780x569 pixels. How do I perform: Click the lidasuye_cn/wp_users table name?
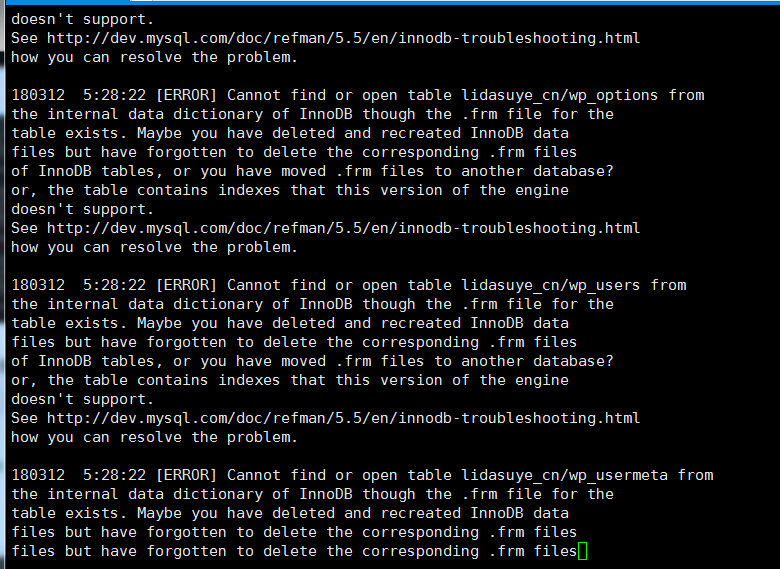pyautogui.click(x=551, y=285)
